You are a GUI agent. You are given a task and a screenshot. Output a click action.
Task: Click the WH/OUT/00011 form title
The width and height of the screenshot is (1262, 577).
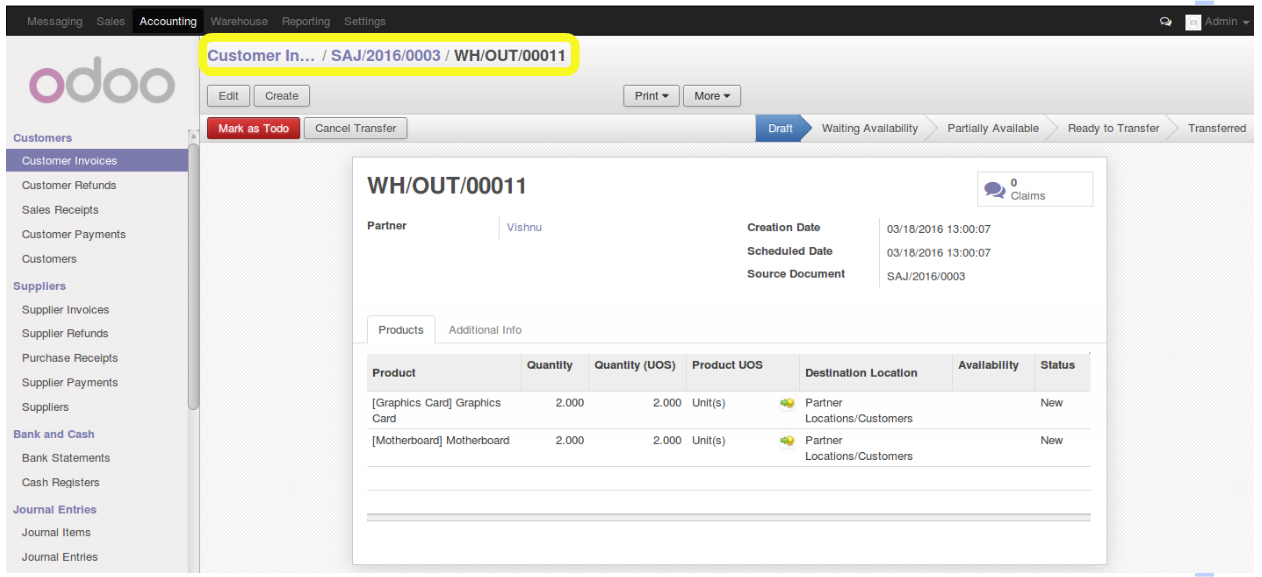[447, 186]
